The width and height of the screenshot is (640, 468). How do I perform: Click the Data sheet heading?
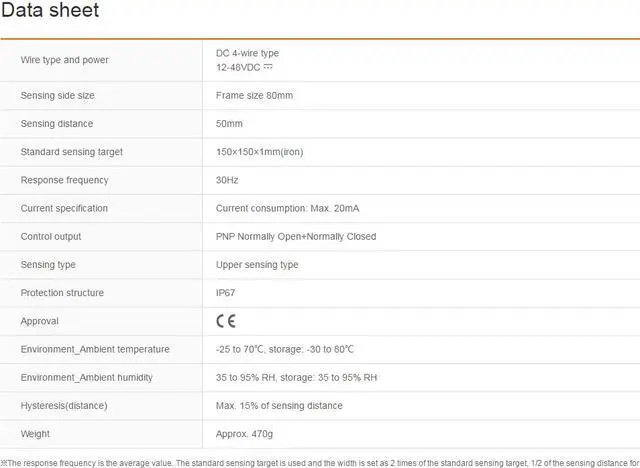point(50,13)
